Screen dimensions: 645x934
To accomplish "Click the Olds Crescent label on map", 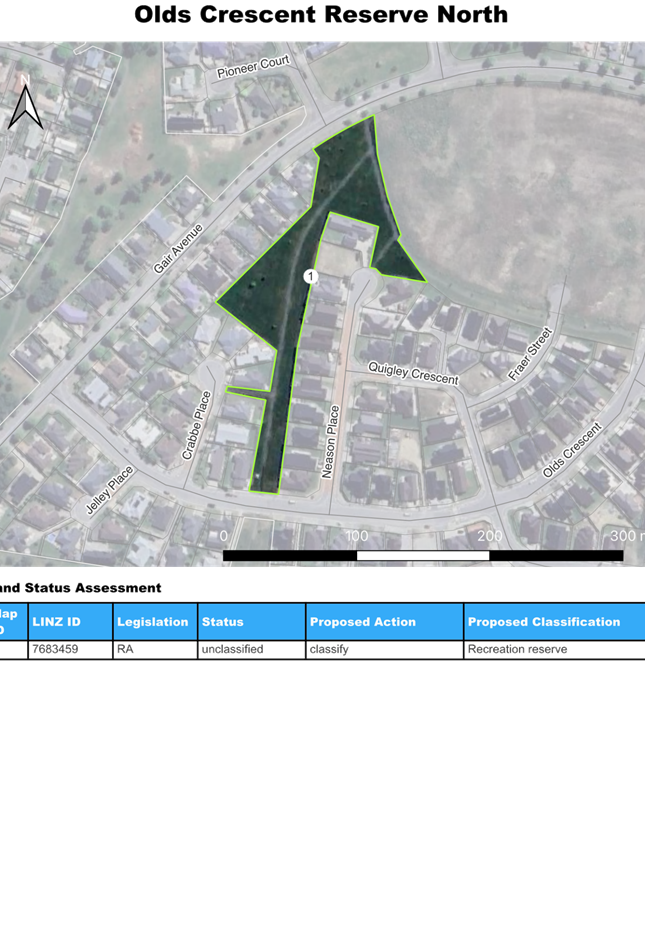I will coord(572,450).
